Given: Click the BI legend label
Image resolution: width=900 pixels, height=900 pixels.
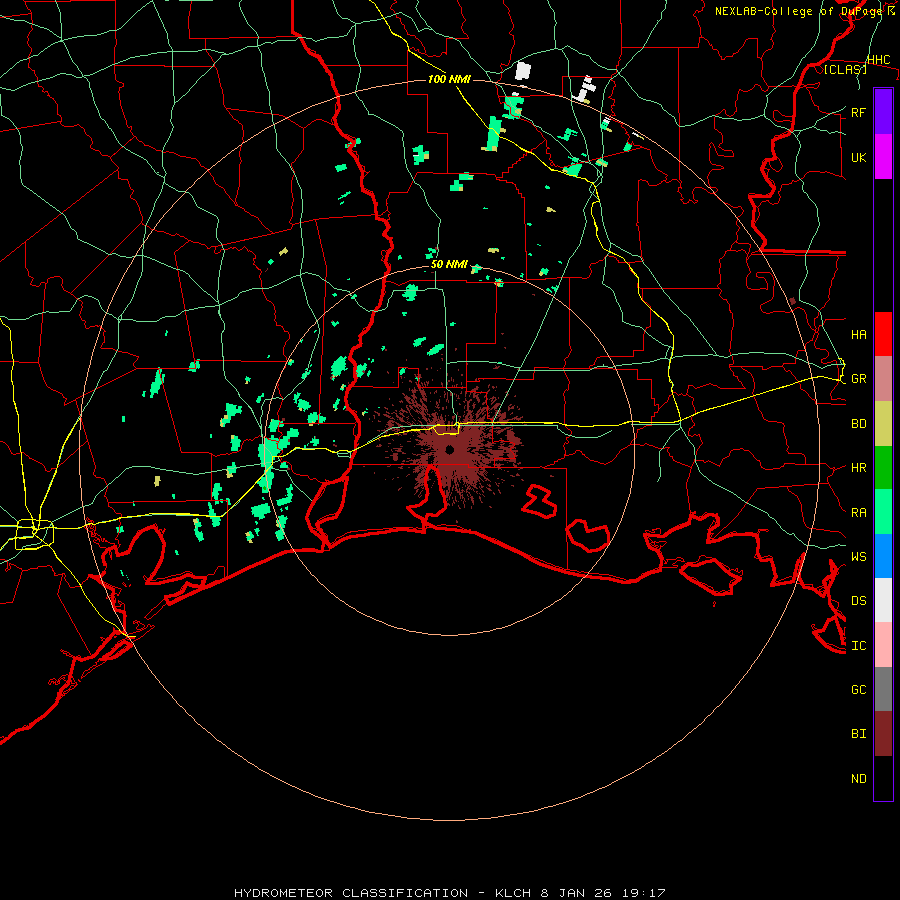Looking at the screenshot, I should coord(858,734).
